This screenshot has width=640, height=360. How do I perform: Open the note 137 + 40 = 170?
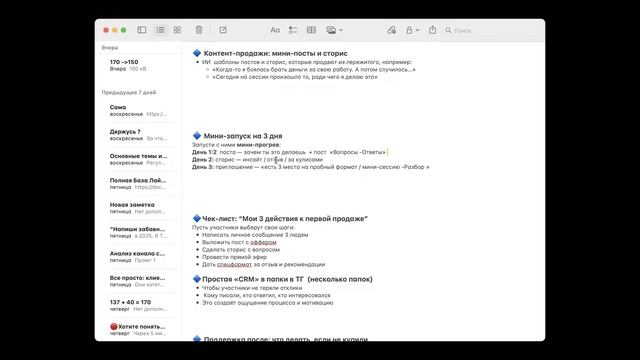(x=139, y=305)
